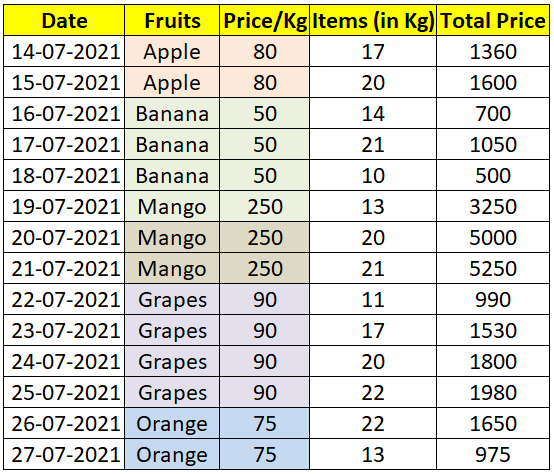Click the total price cell 1530

[493, 331]
